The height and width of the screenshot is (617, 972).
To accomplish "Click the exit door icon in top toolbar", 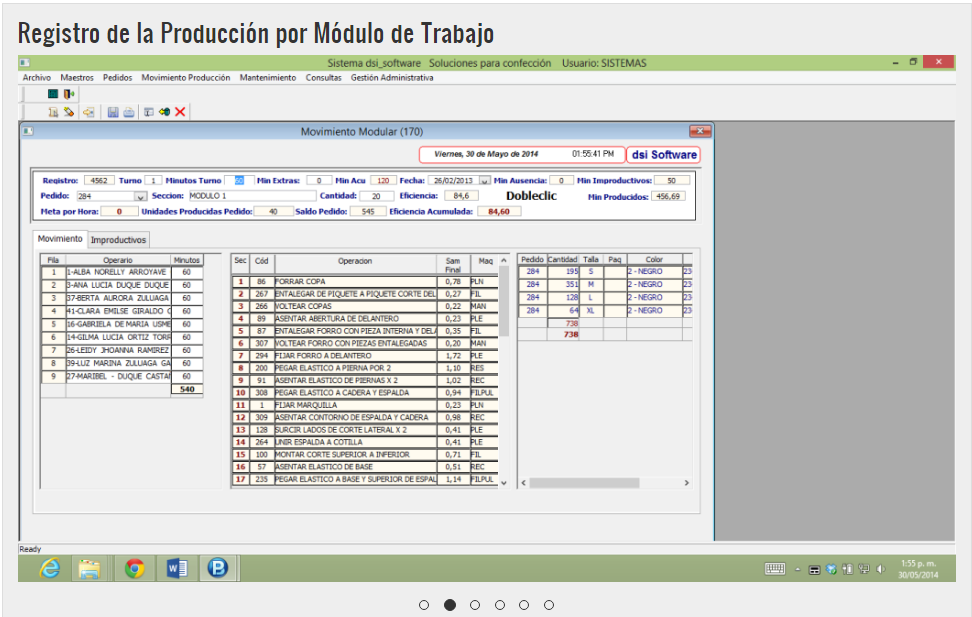I will click(x=69, y=94).
